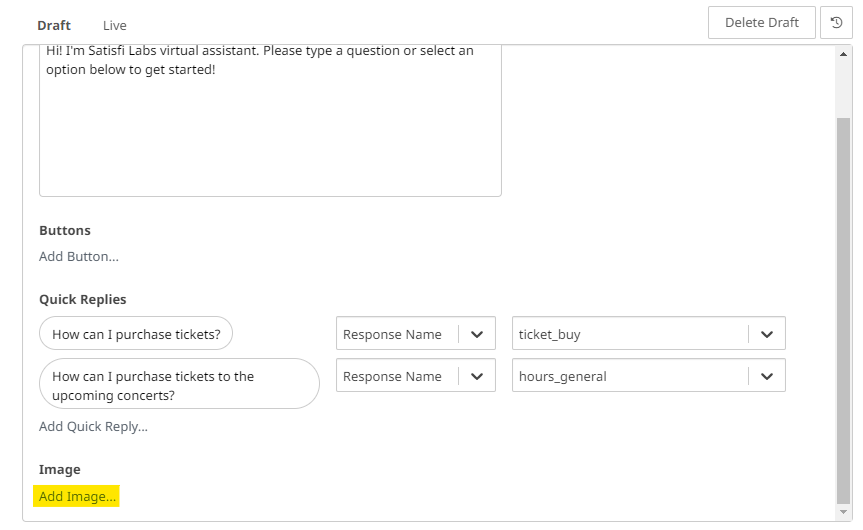Click the Add Image... link

(x=77, y=496)
